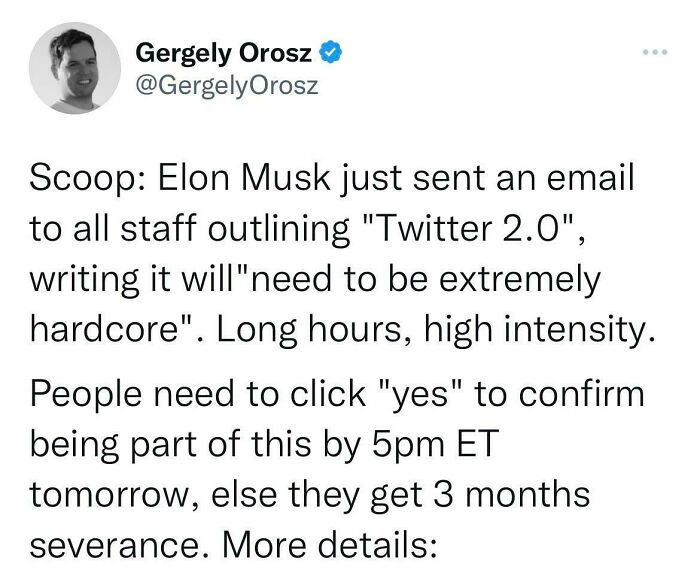Image resolution: width=700 pixels, height=579 pixels.
Task: Click the word "hardcore" in the tweet
Action: 109,326
